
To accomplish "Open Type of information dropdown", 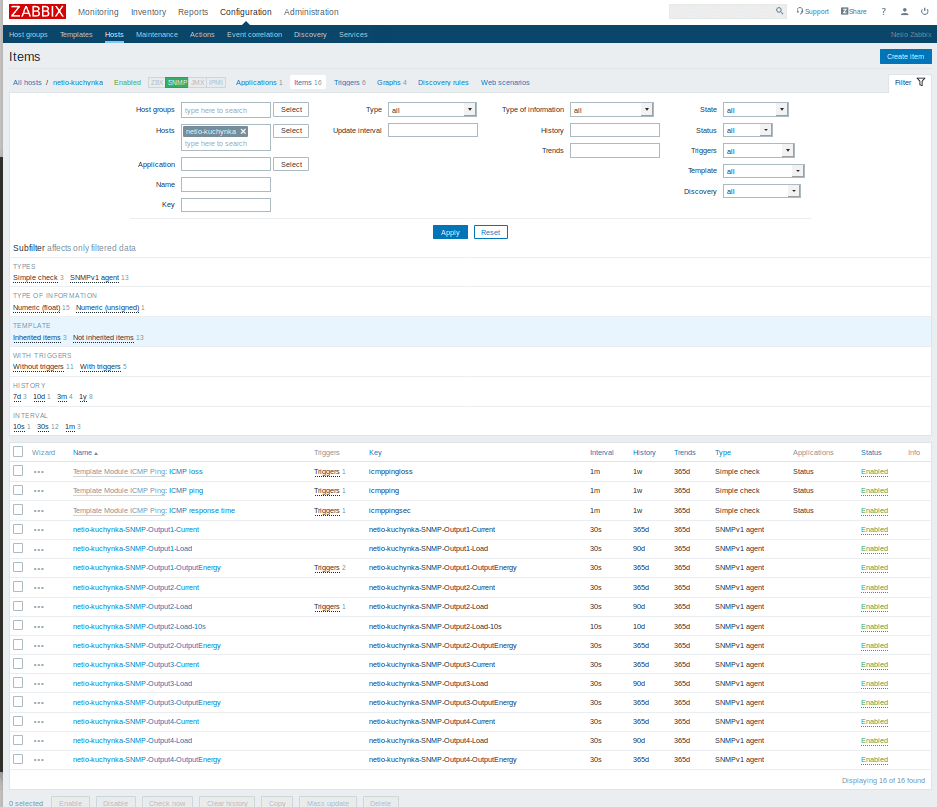I will (611, 110).
